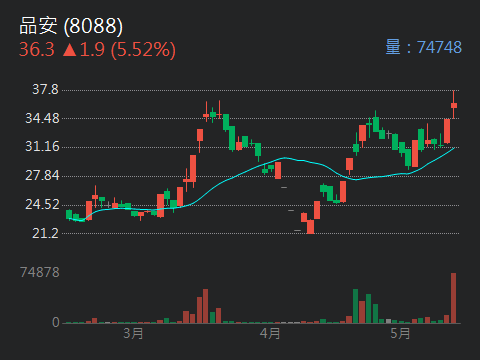Click the 3月 date axis label

click(x=133, y=333)
